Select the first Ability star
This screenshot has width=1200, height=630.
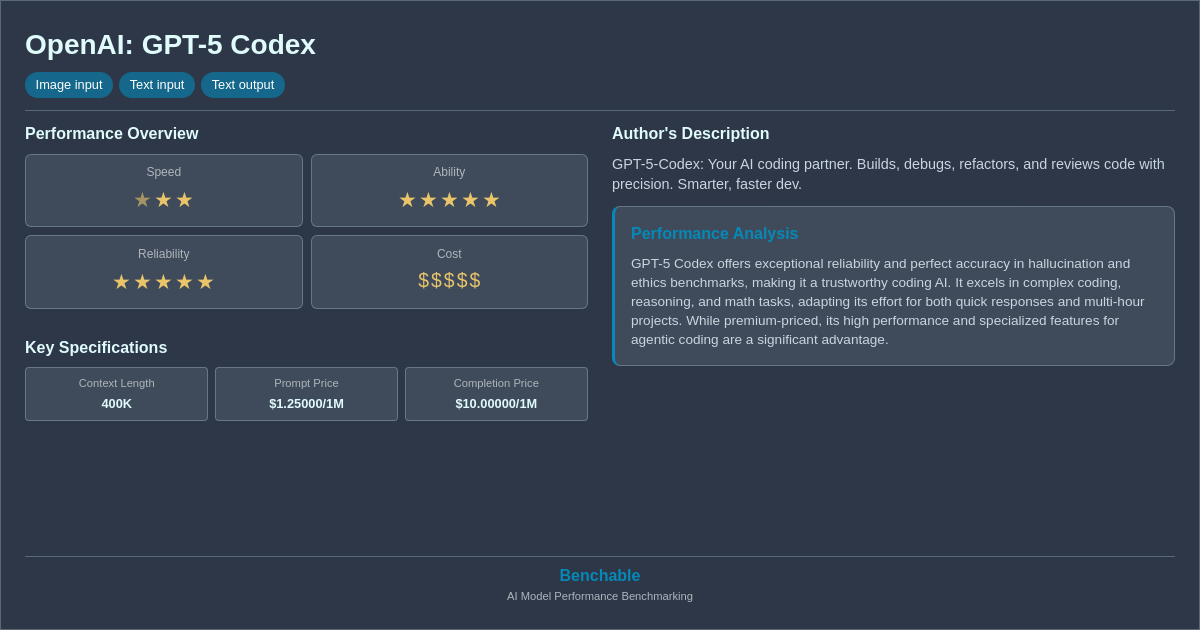[x=407, y=200]
